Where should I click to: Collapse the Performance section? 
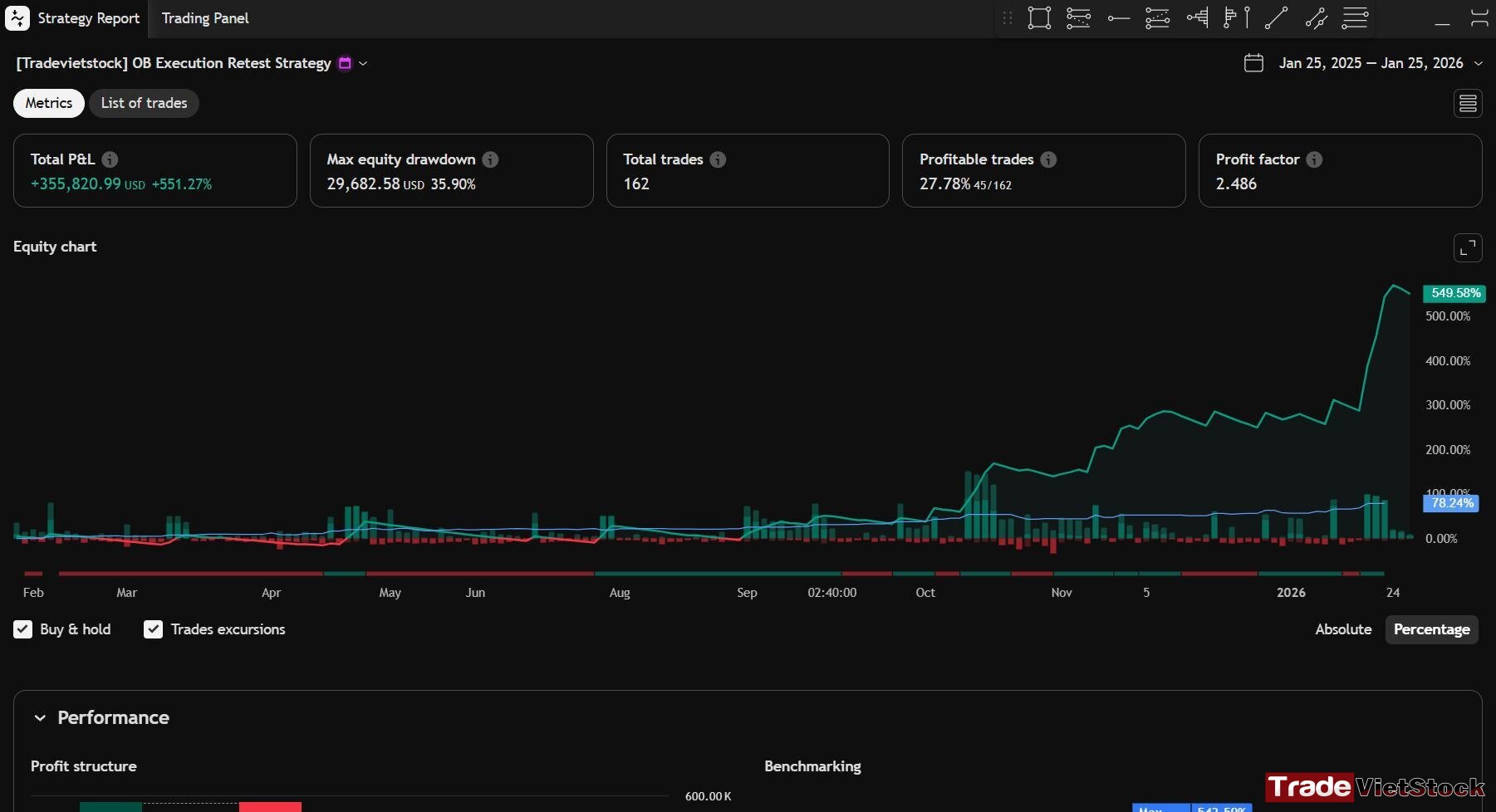[x=40, y=718]
